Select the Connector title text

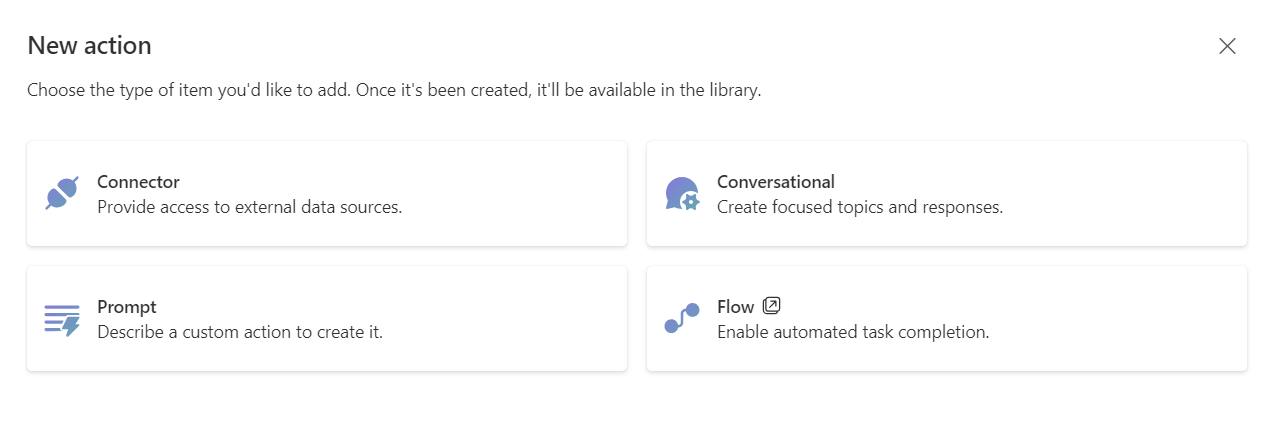click(138, 182)
